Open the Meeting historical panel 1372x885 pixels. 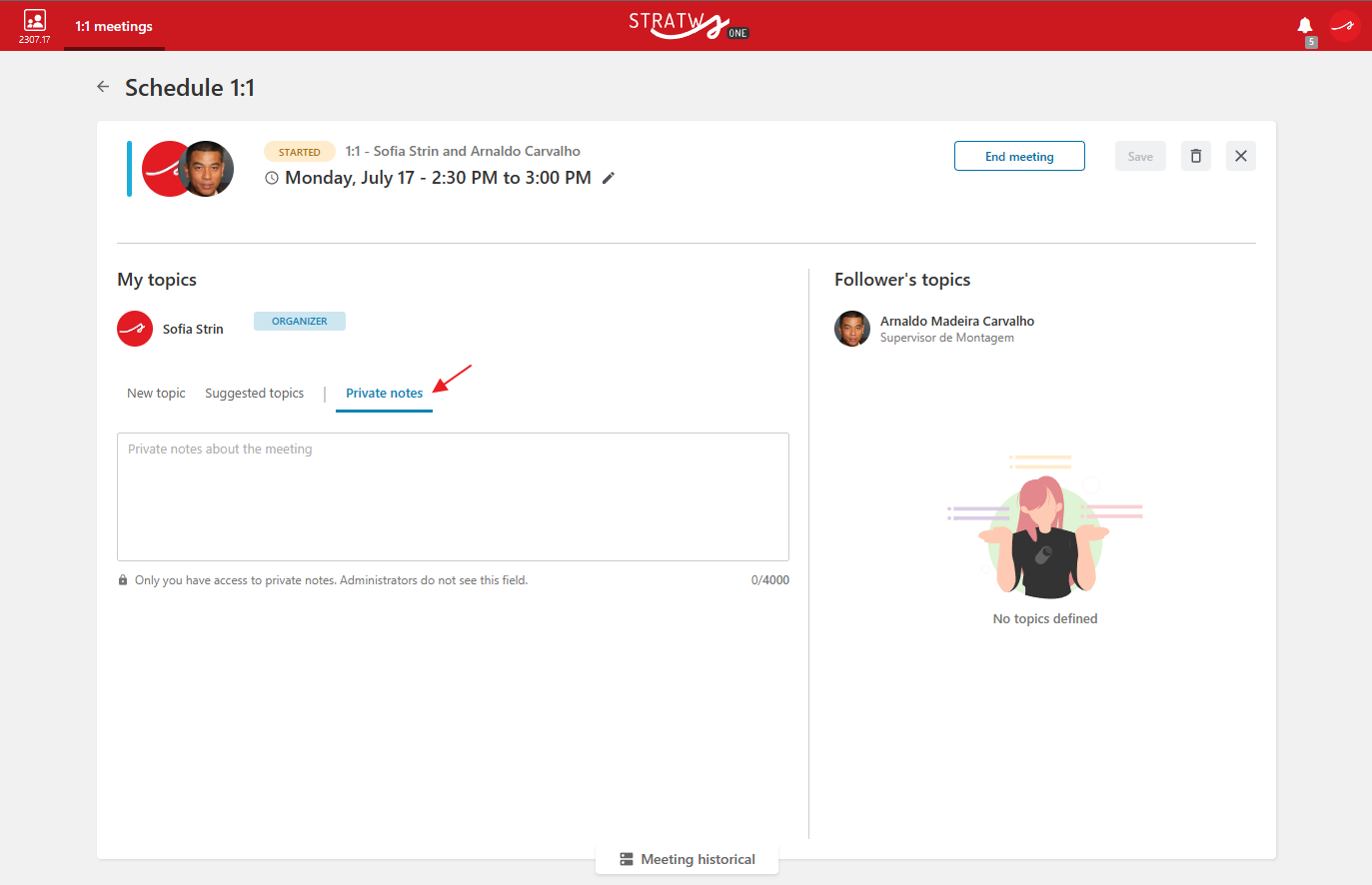tap(687, 859)
